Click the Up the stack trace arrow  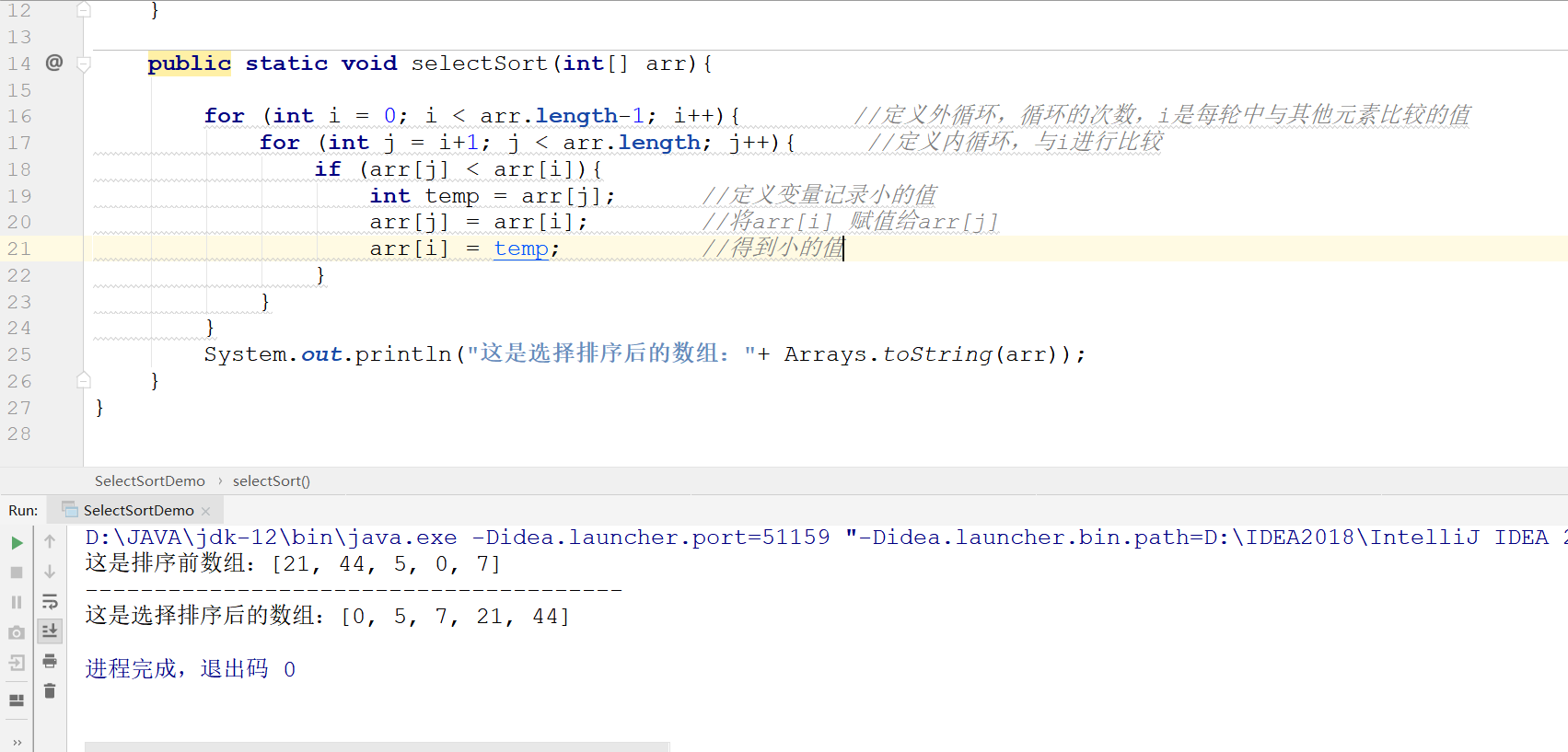tap(50, 541)
